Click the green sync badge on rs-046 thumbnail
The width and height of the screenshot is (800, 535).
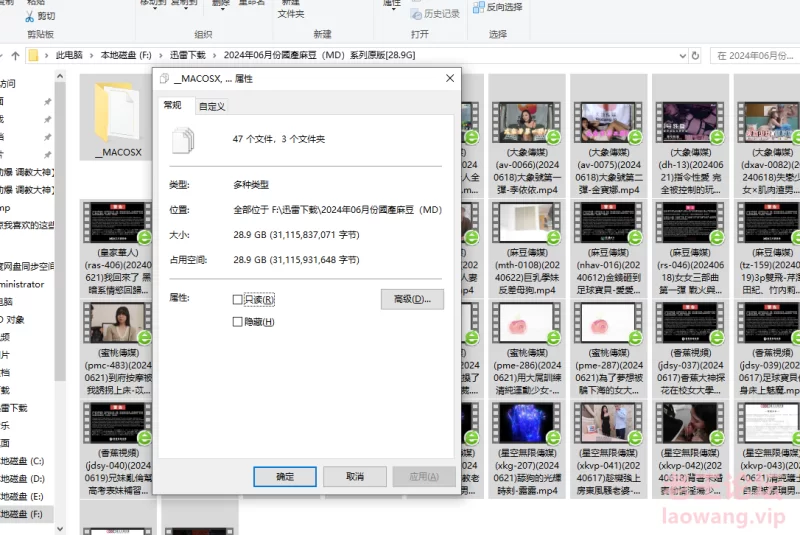717,237
